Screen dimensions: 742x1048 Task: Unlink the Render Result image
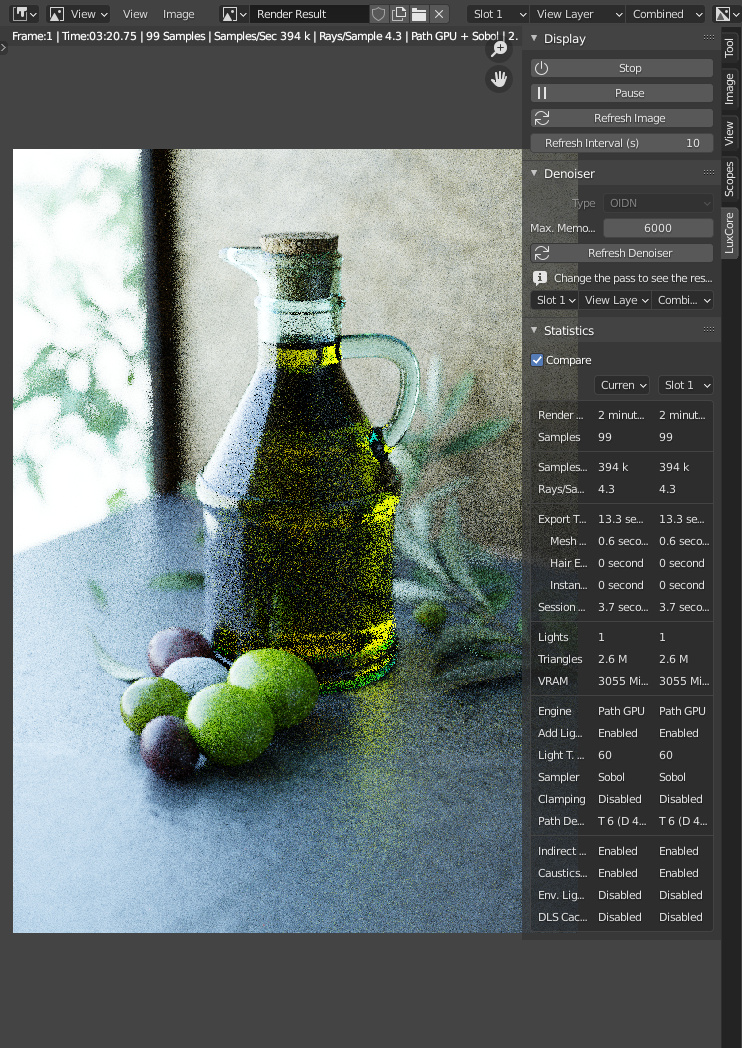tap(439, 14)
